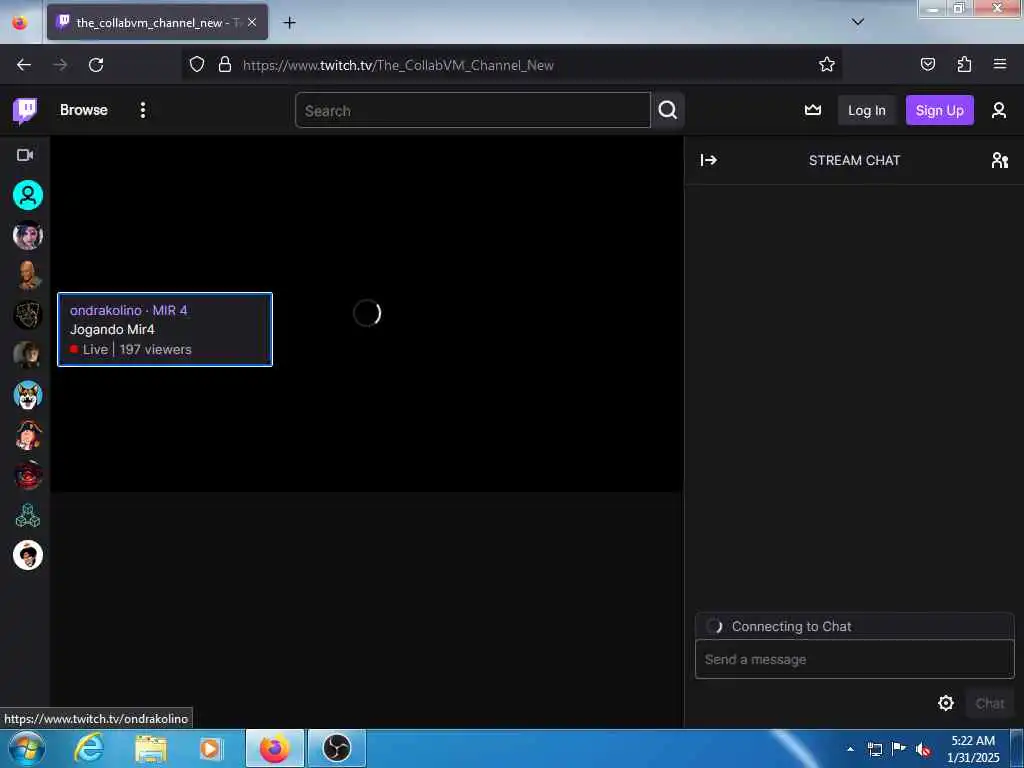Viewport: 1024px width, 768px height.
Task: Open Windows Media Player from taskbar
Action: coord(210,748)
